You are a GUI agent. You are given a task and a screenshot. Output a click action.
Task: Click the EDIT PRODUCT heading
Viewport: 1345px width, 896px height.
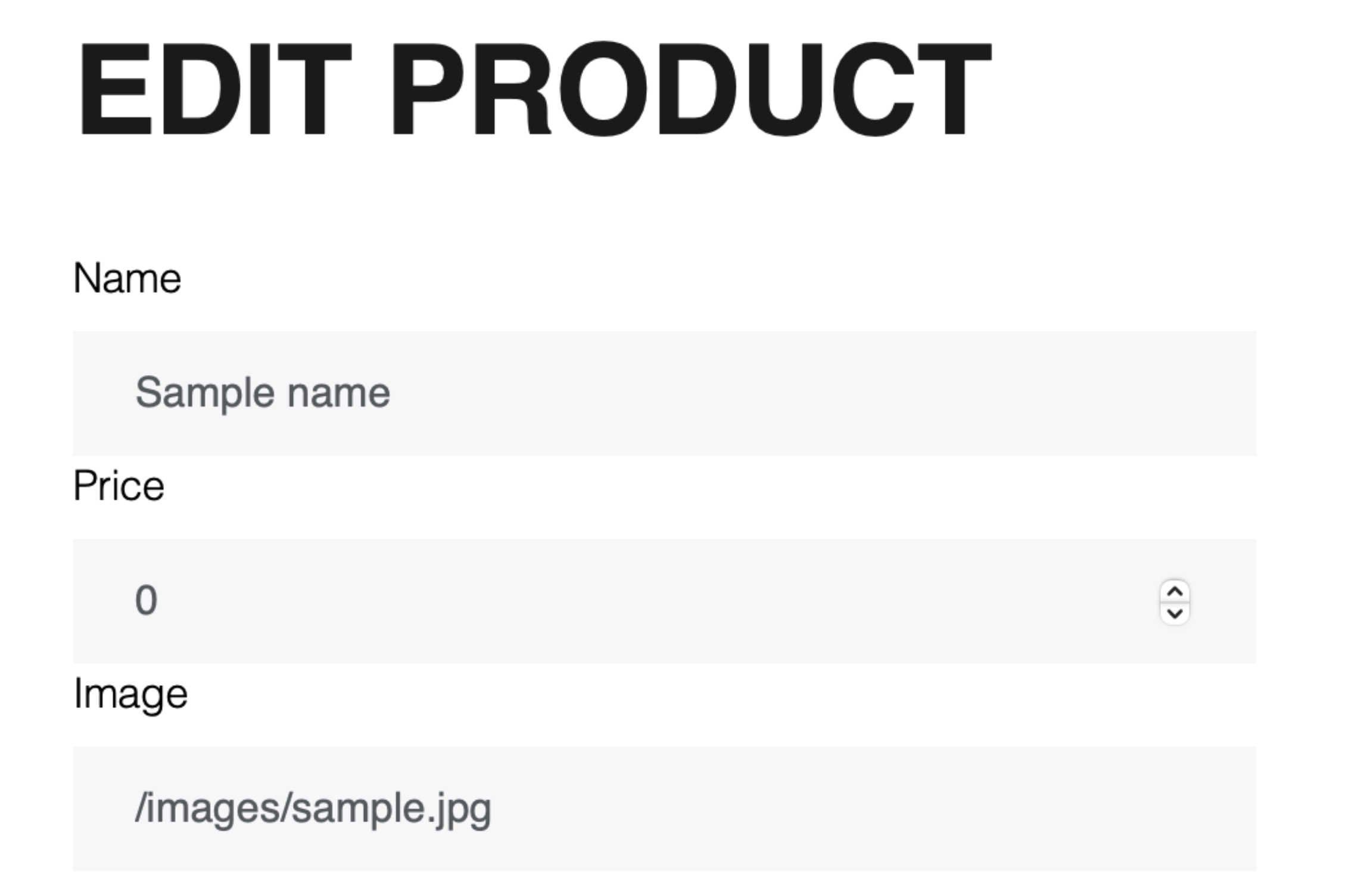click(x=533, y=89)
